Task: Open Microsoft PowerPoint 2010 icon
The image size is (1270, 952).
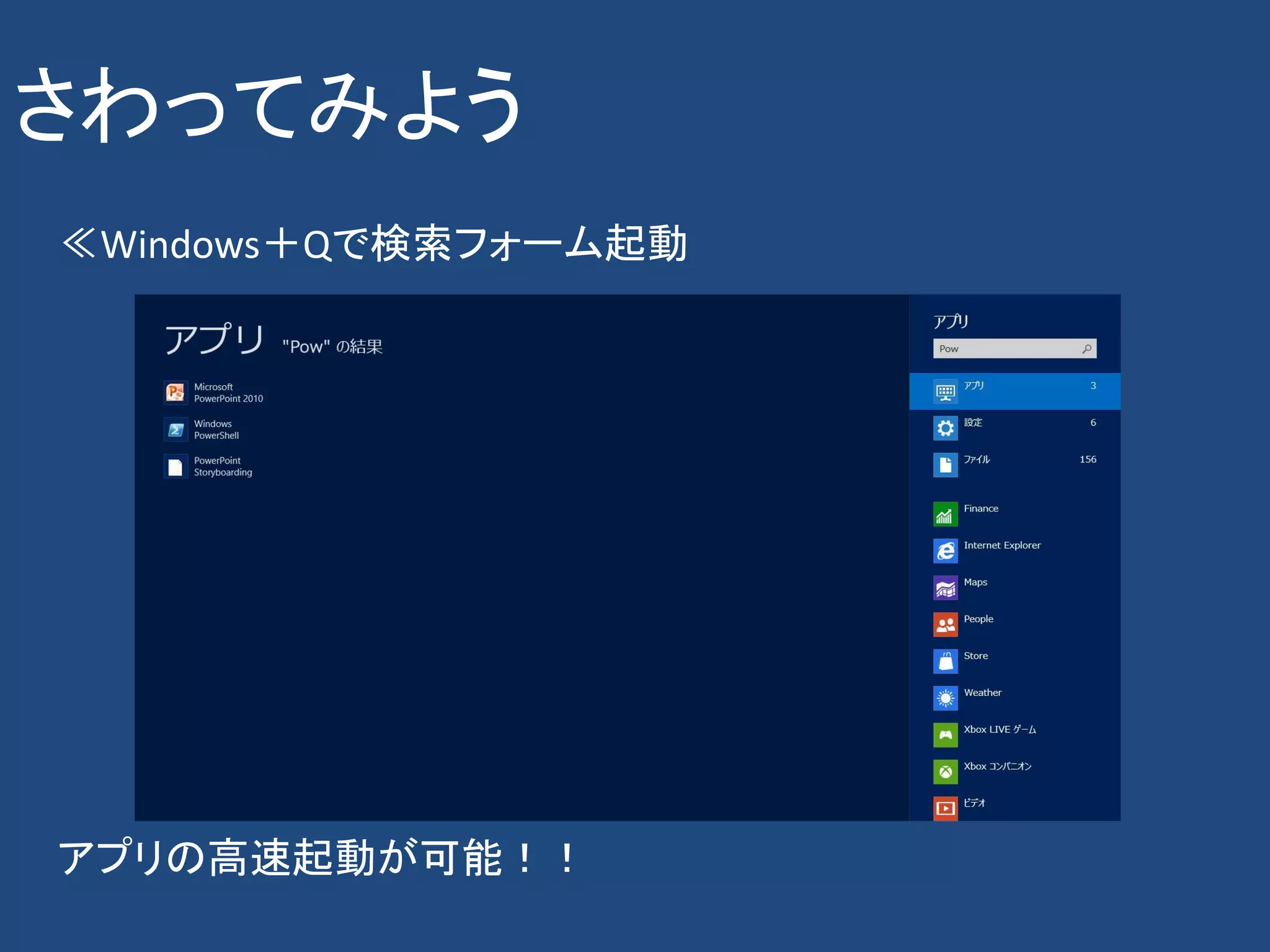Action: pos(175,392)
